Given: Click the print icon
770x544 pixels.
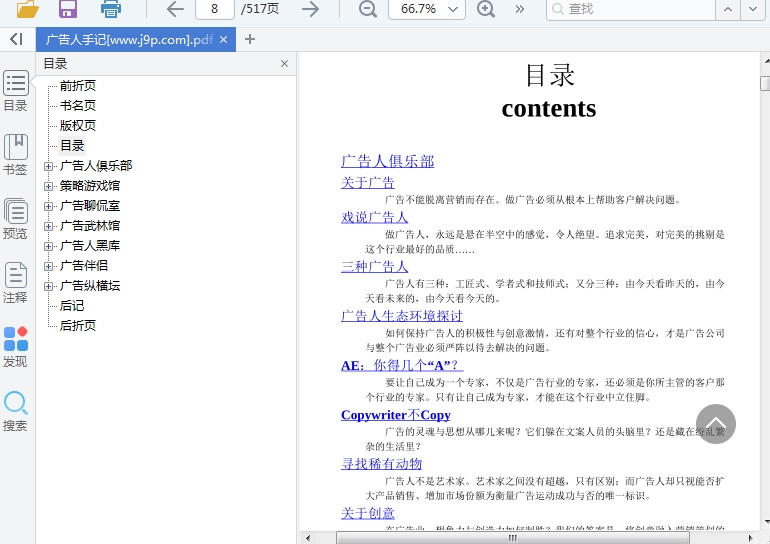Looking at the screenshot, I should point(111,9).
